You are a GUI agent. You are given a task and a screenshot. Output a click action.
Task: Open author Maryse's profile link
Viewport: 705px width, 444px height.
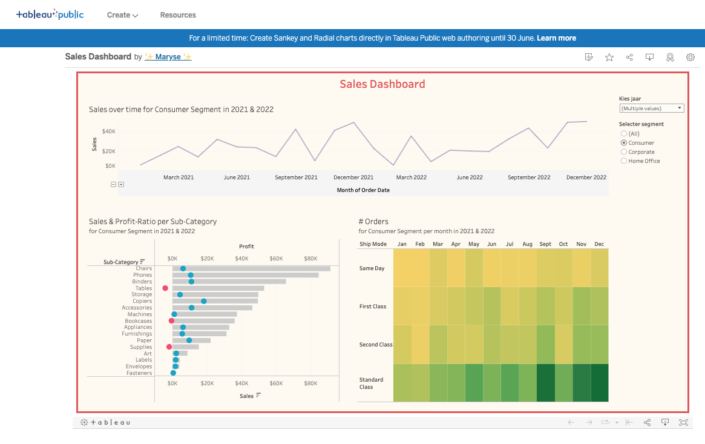tap(168, 57)
